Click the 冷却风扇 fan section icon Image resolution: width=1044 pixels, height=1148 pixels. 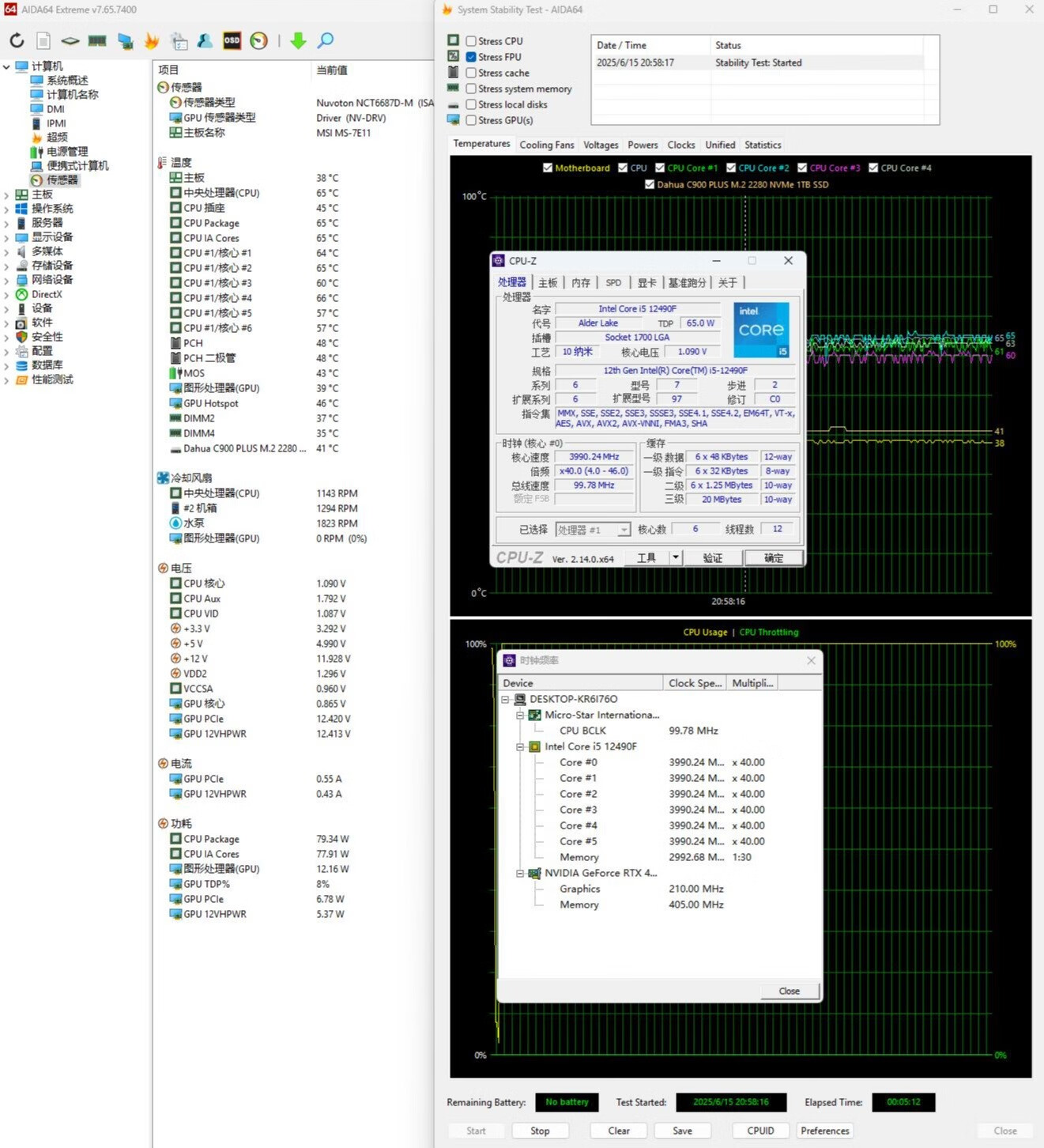(163, 478)
